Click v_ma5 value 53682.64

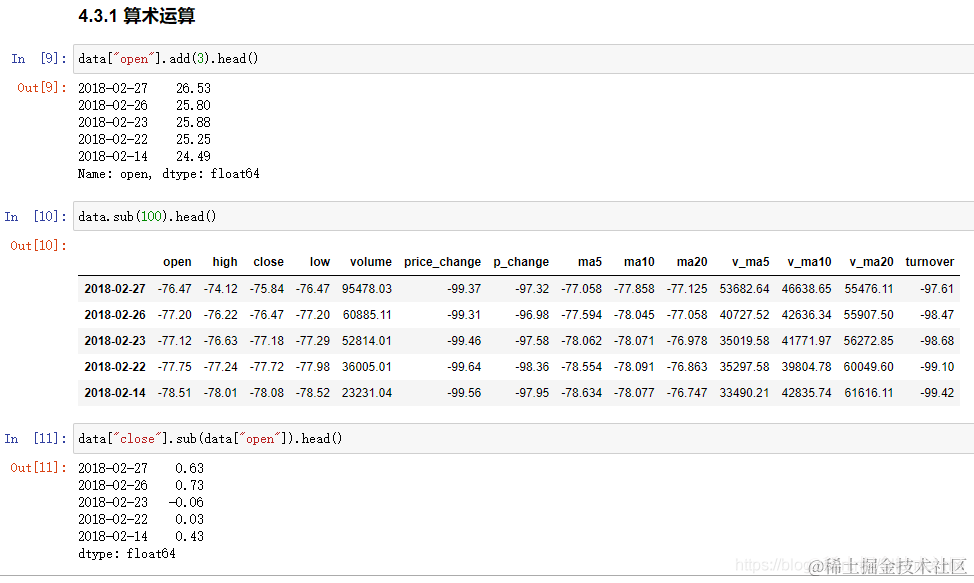point(744,289)
